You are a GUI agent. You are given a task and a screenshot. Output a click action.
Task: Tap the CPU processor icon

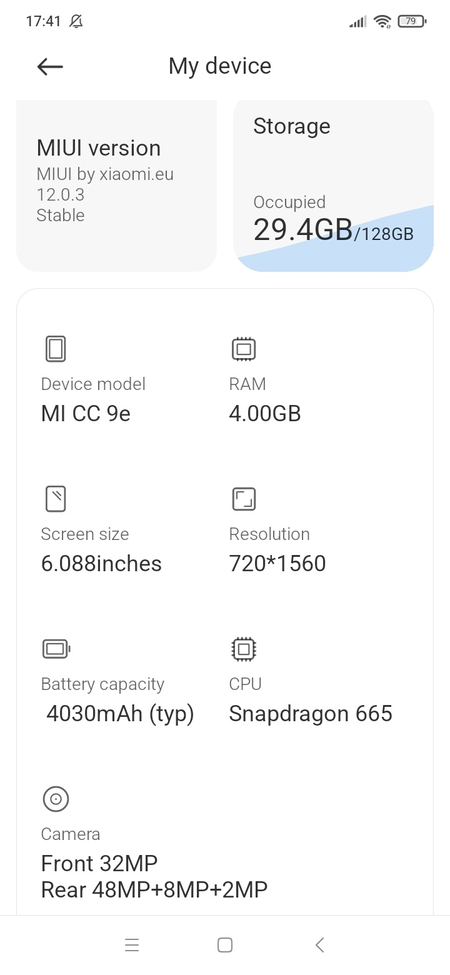(x=244, y=649)
